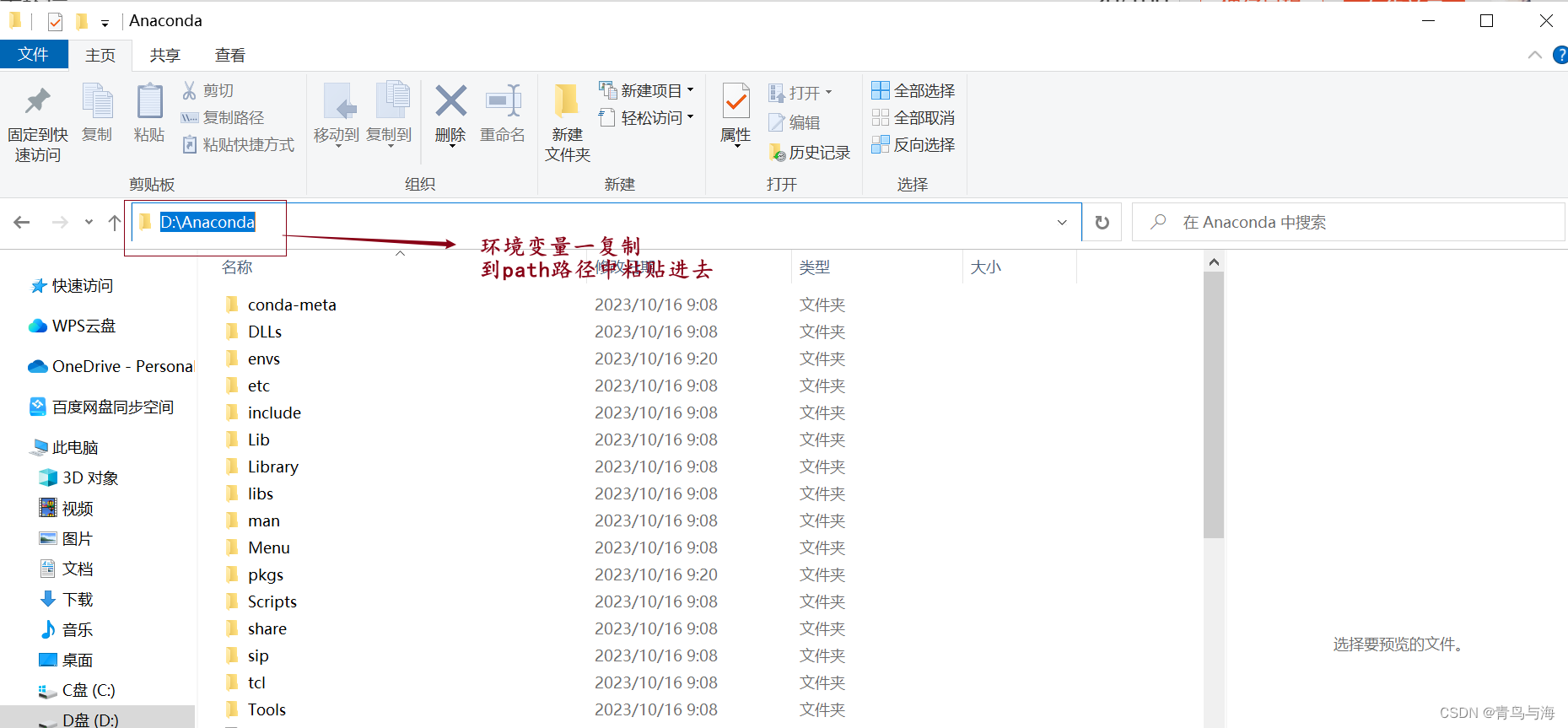
Task: Click the search Anaconda (在 Anaconda 中搜索) box
Action: coord(1348,222)
